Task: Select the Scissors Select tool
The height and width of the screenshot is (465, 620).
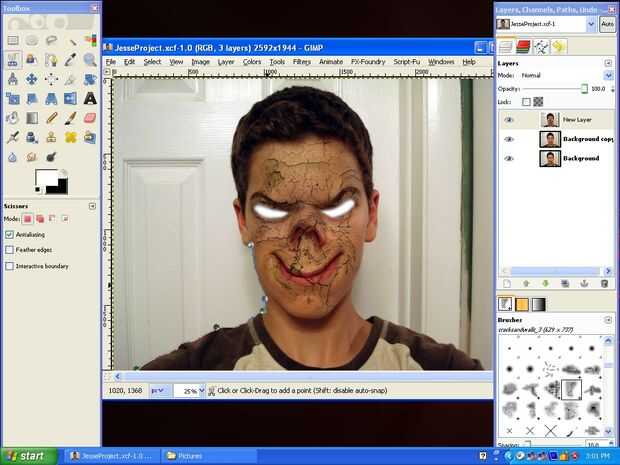Action: tap(13, 60)
